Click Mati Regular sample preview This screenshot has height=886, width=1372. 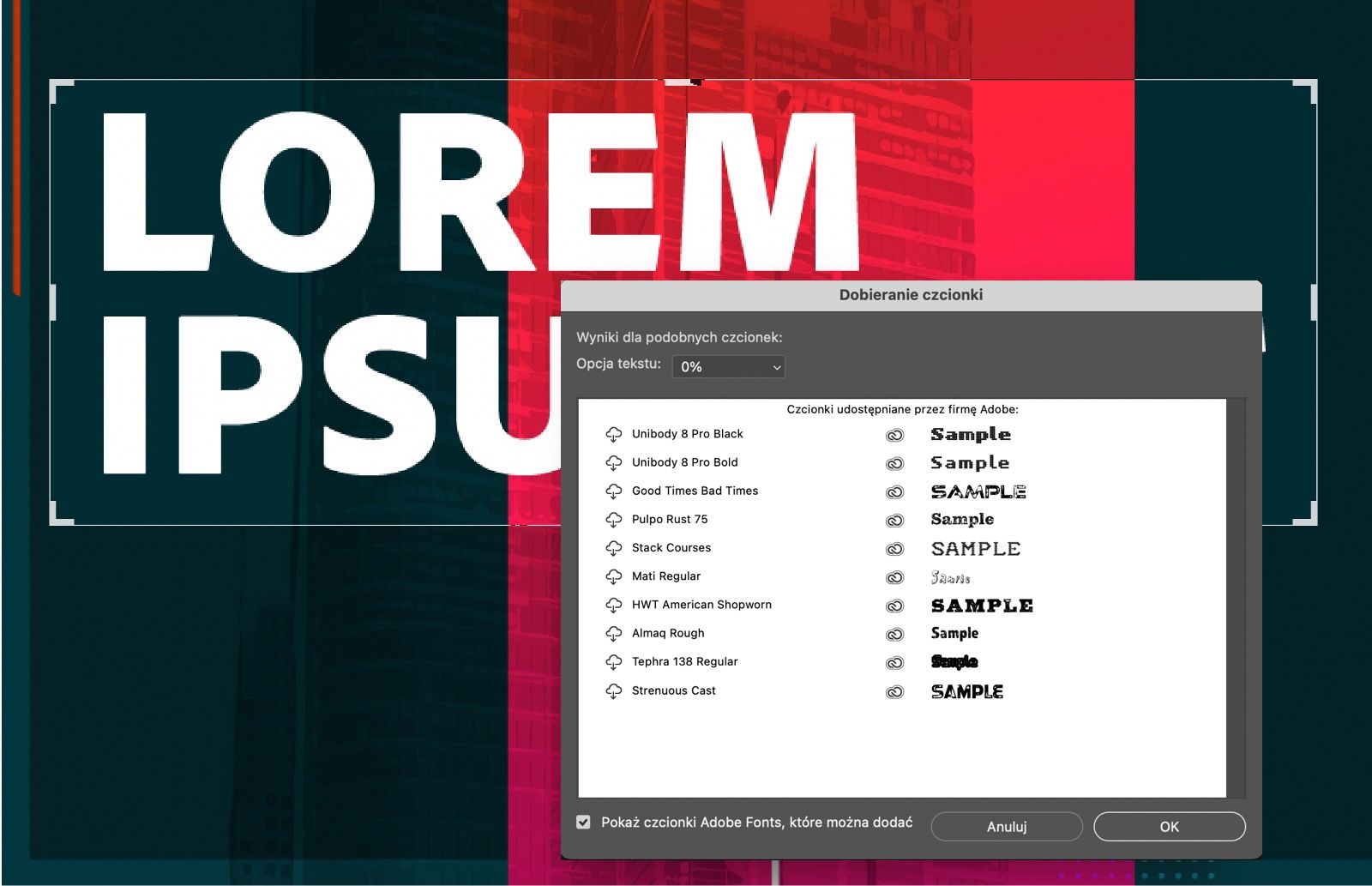950,577
